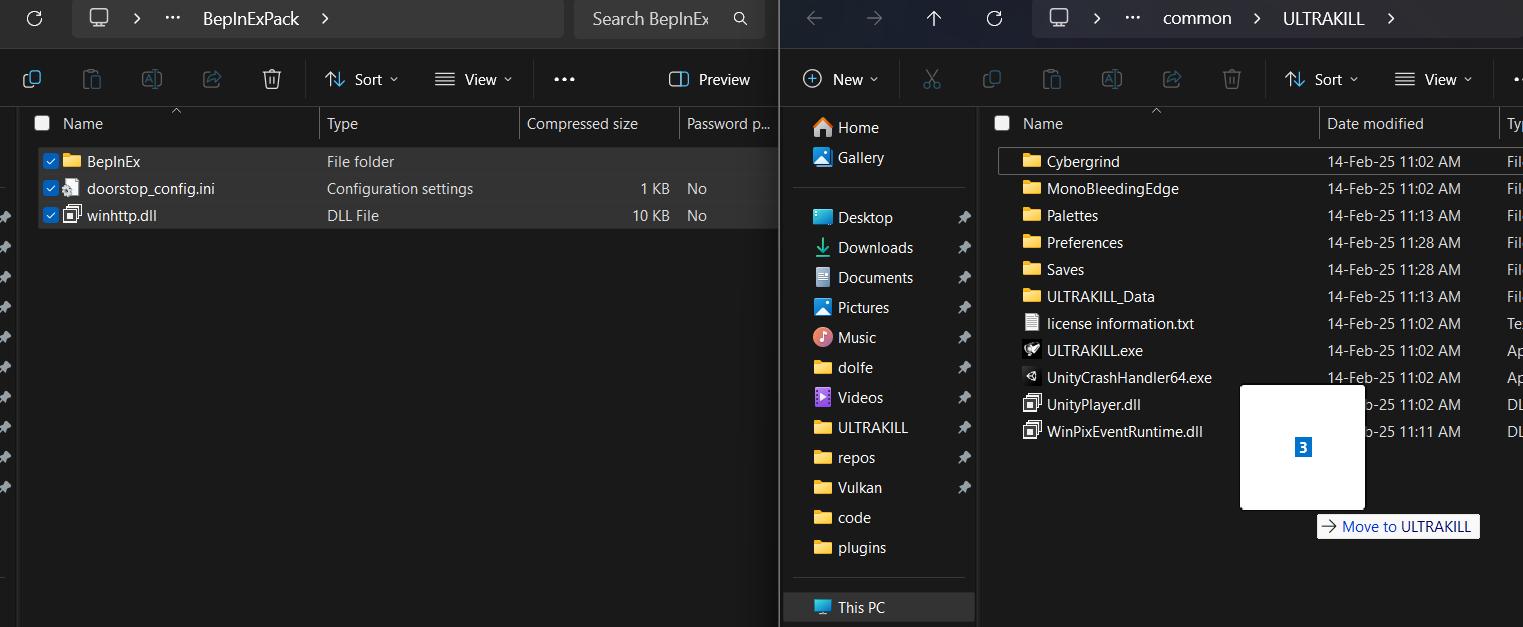This screenshot has height=627, width=1523.
Task: Uncheck the doorstop_config.ini checkbox
Action: click(x=51, y=188)
